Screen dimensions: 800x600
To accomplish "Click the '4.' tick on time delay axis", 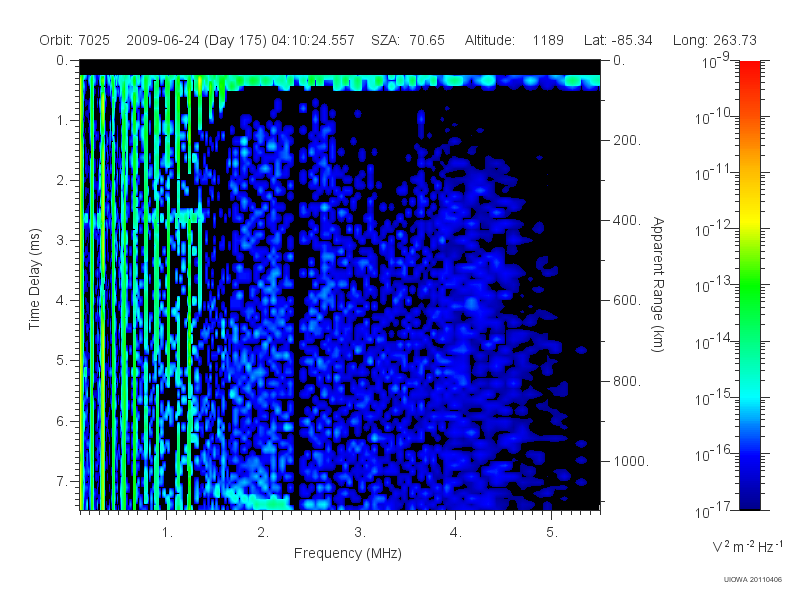I will pyautogui.click(x=61, y=301).
